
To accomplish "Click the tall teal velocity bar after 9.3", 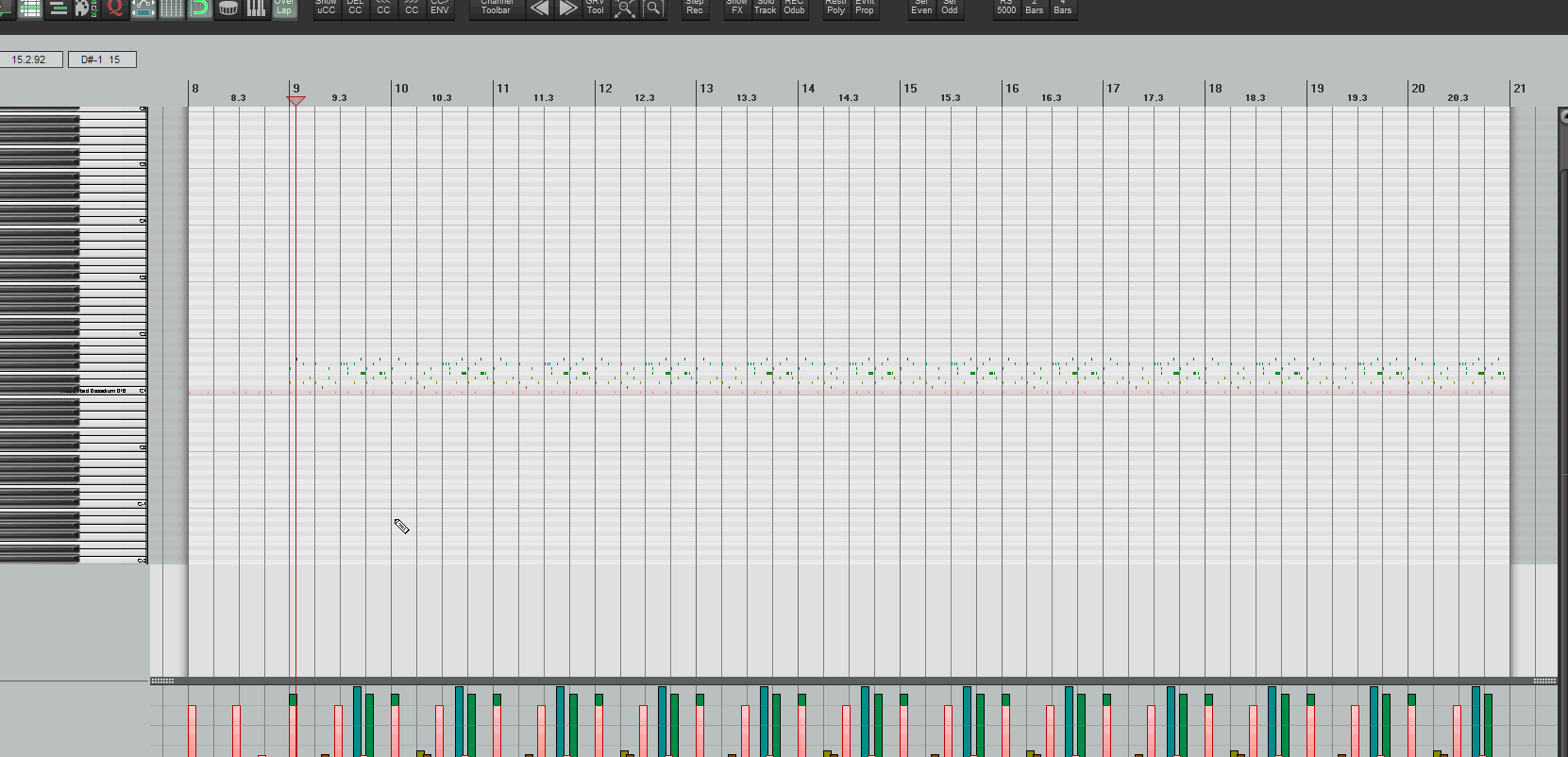I will (357, 721).
